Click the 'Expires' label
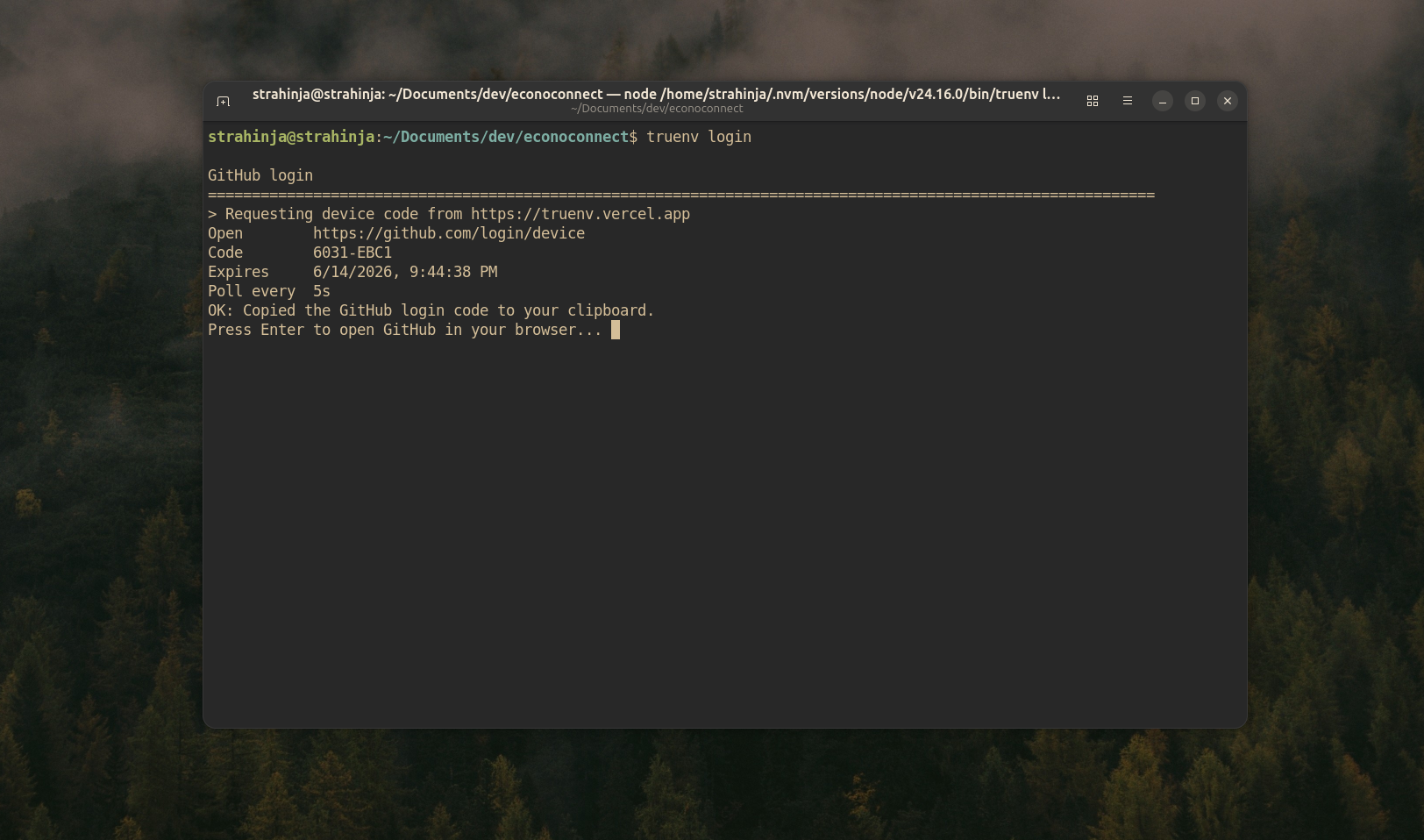 click(x=239, y=272)
